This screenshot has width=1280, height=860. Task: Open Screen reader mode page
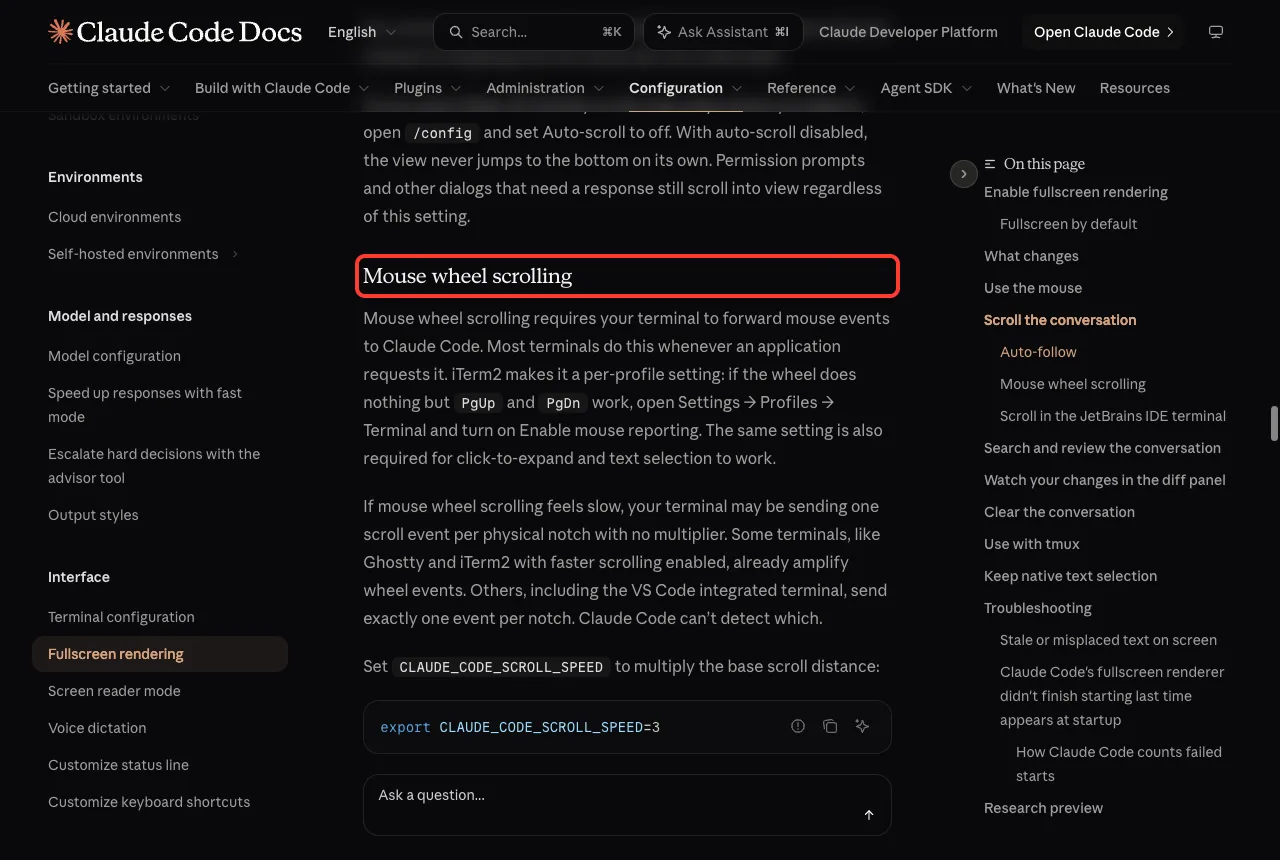click(114, 691)
